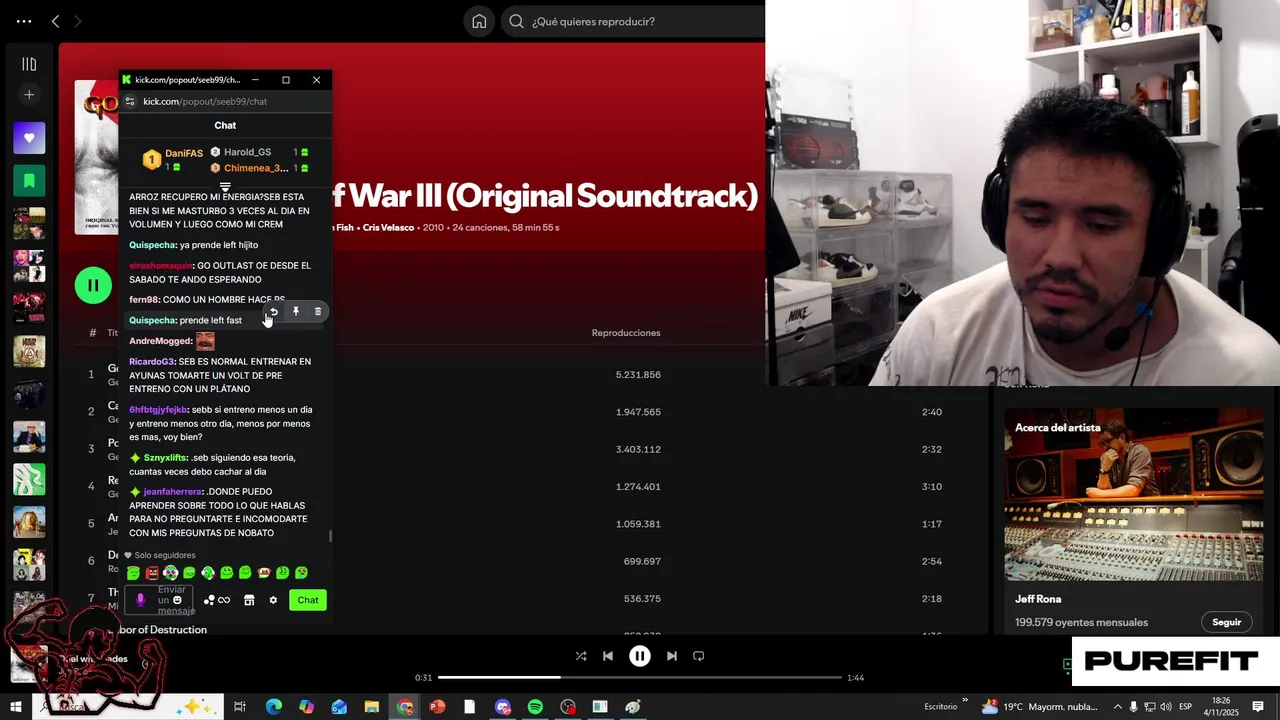The height and width of the screenshot is (720, 1280).
Task: Click the purple microphone icon in chat input
Action: click(140, 600)
